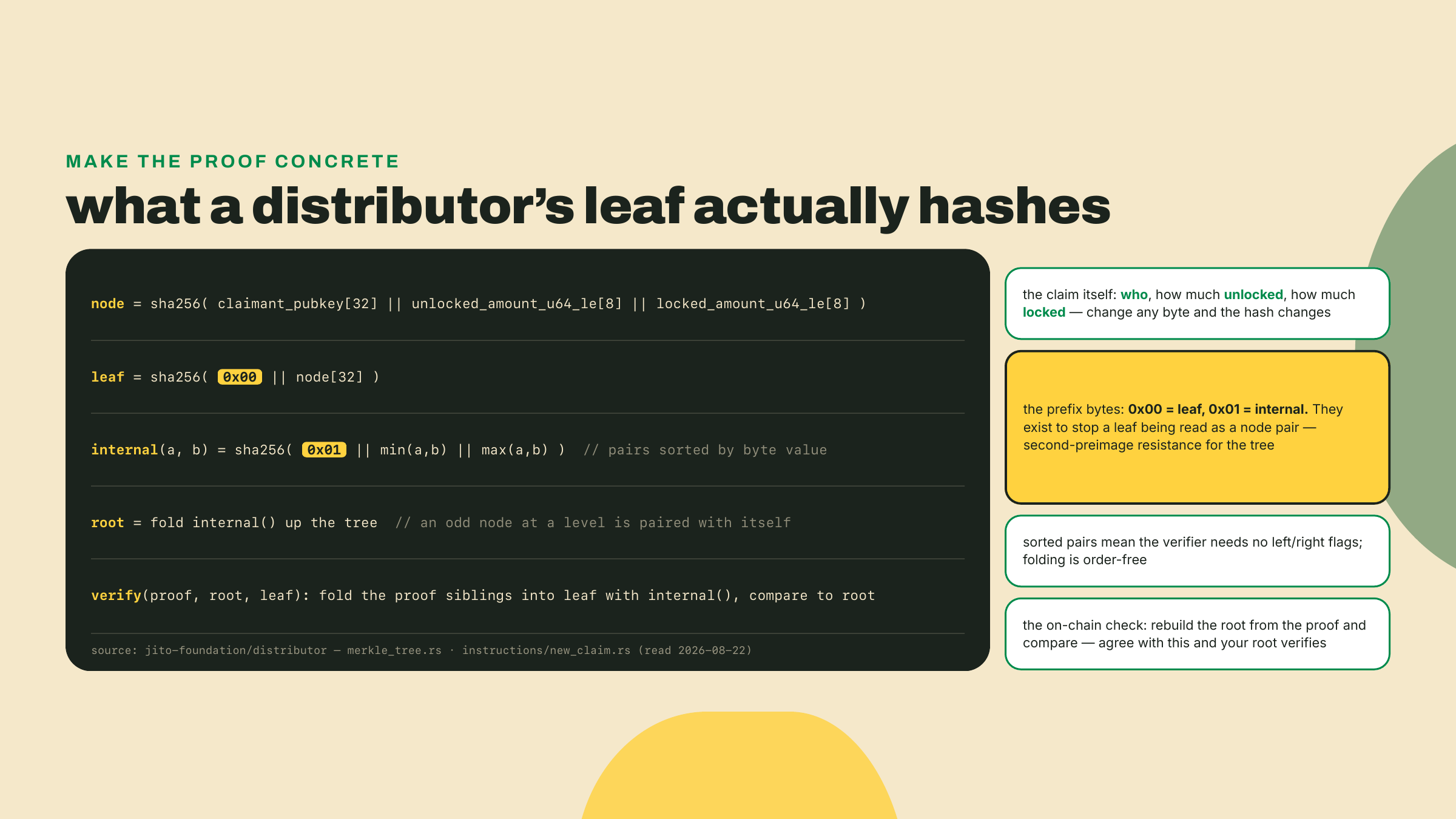The height and width of the screenshot is (819, 1456).
Task: Click the 'MAKE THE PROOF CONCRETE' eyebrow heading
Action: pos(232,161)
